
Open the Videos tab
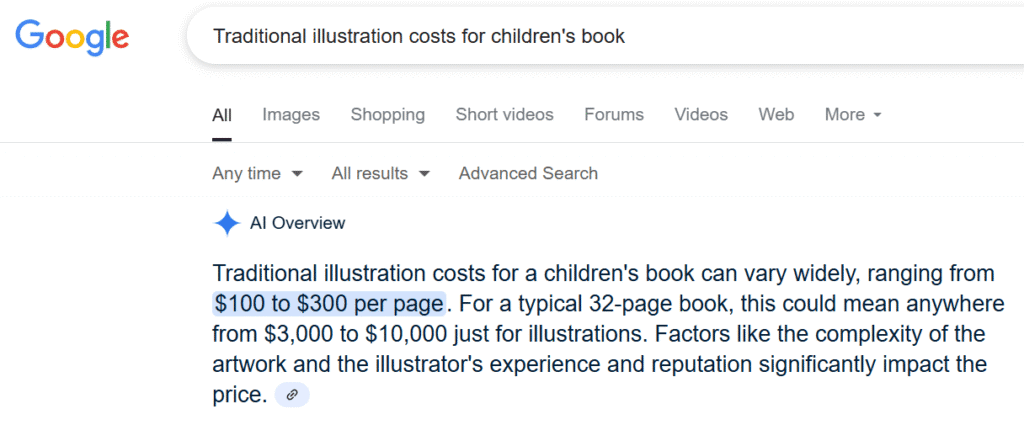pos(701,115)
